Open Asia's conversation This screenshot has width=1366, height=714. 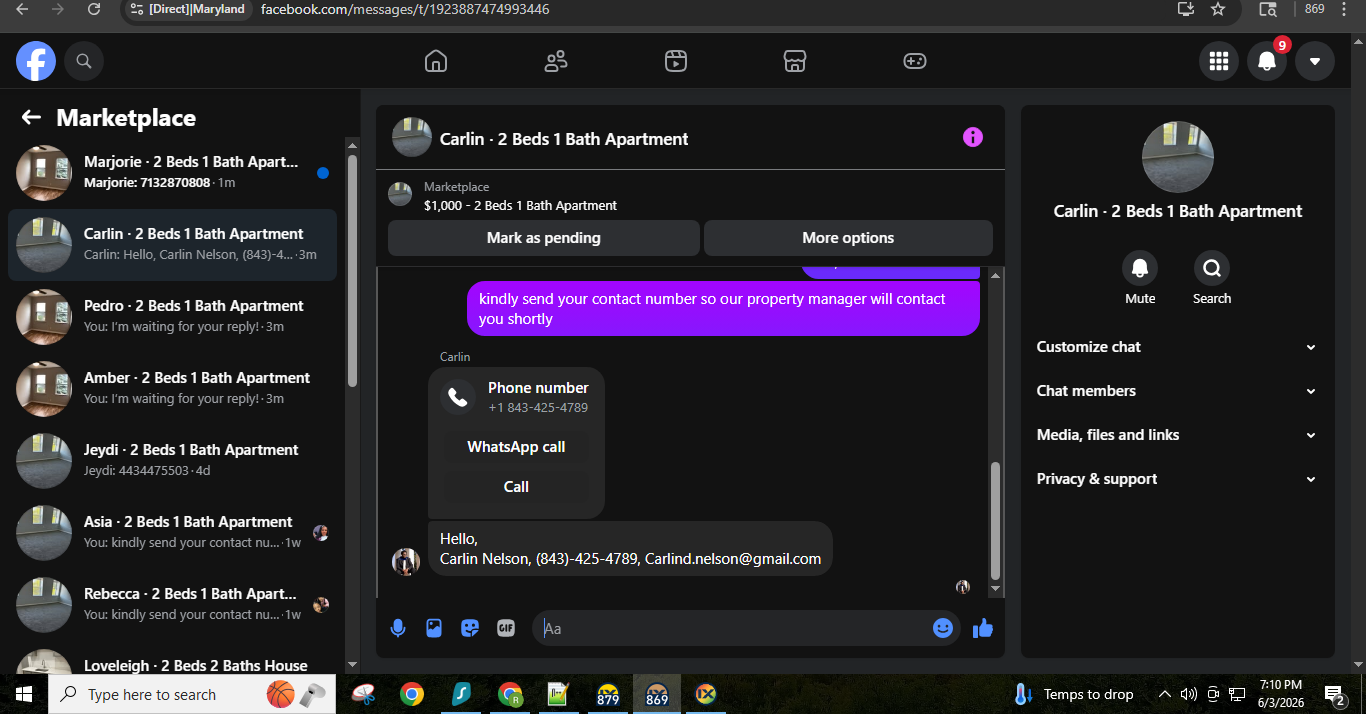click(172, 533)
